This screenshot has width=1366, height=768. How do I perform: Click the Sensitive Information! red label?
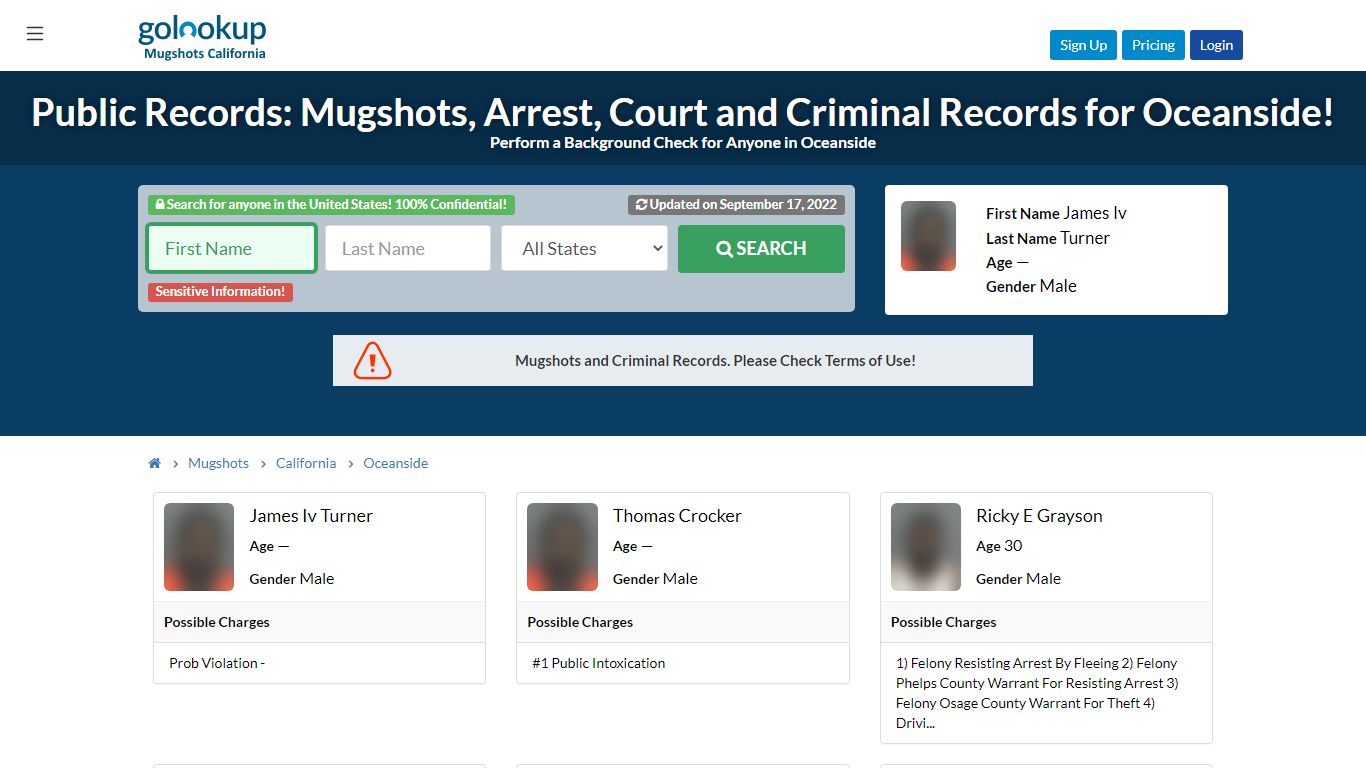pyautogui.click(x=220, y=292)
